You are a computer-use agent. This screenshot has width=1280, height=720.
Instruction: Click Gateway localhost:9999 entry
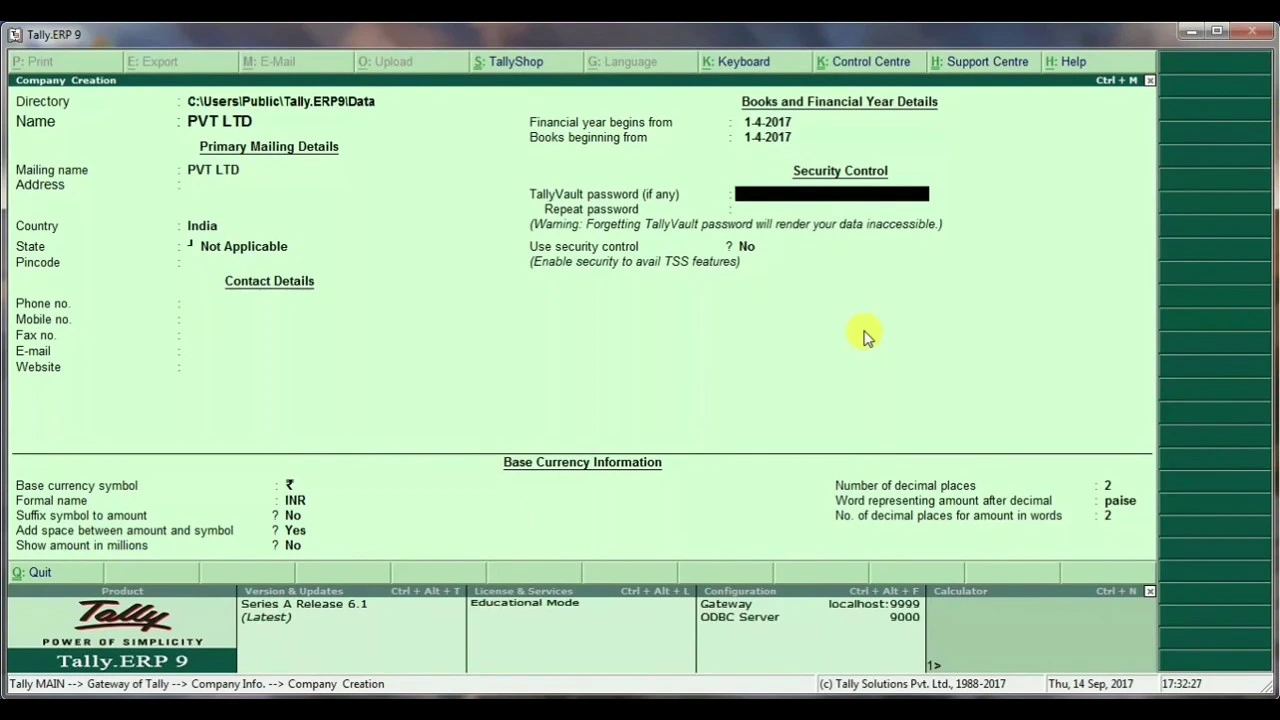pyautogui.click(x=810, y=604)
